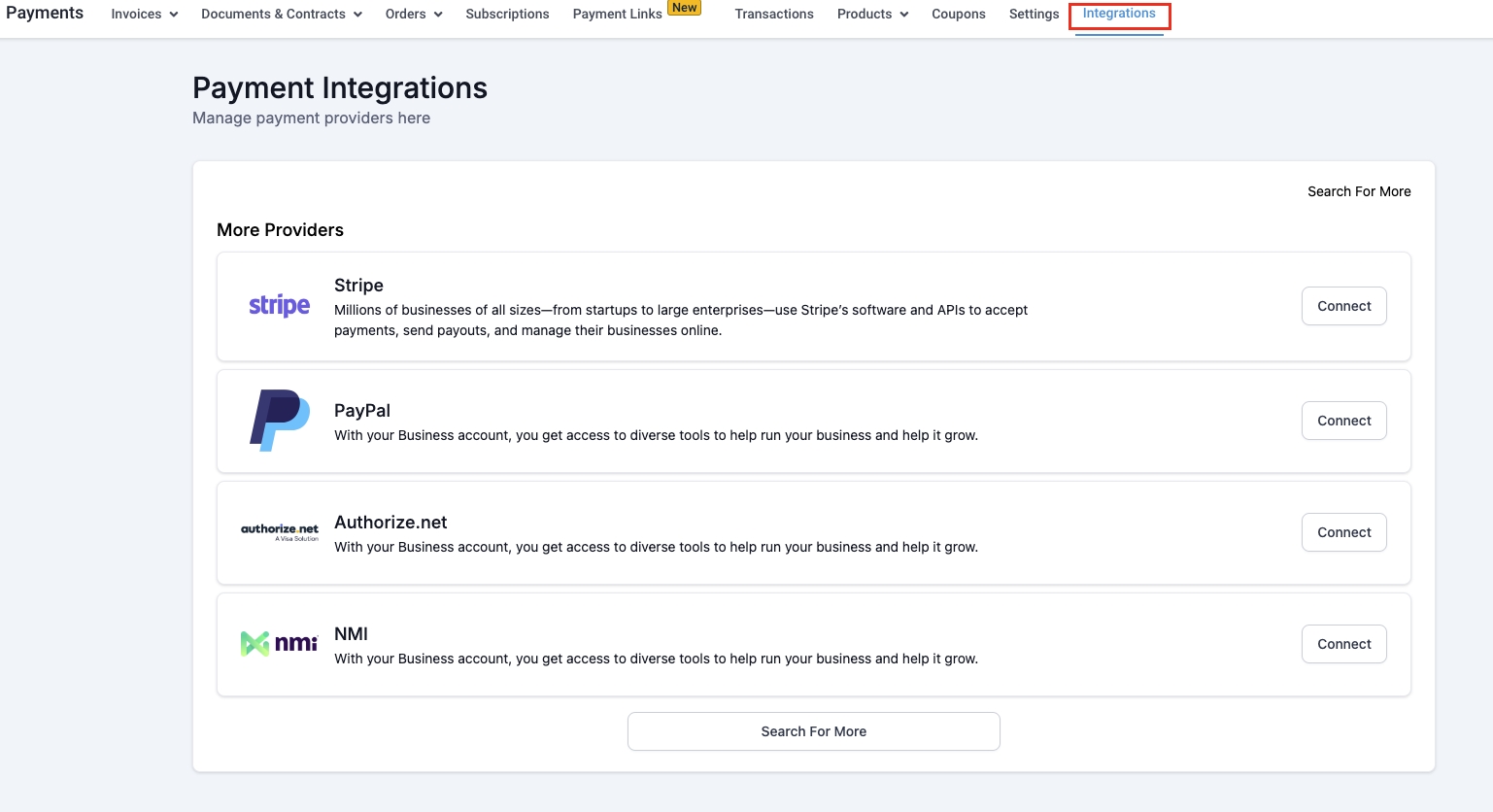Click the top-right Search For More link
The image size is (1493, 812).
1358,191
